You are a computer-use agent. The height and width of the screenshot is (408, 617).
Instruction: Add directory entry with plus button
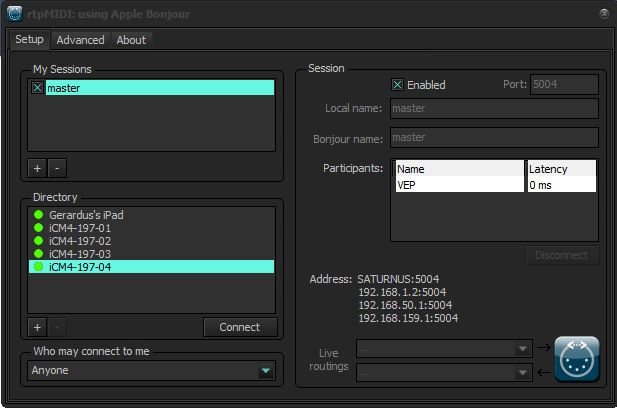37,327
